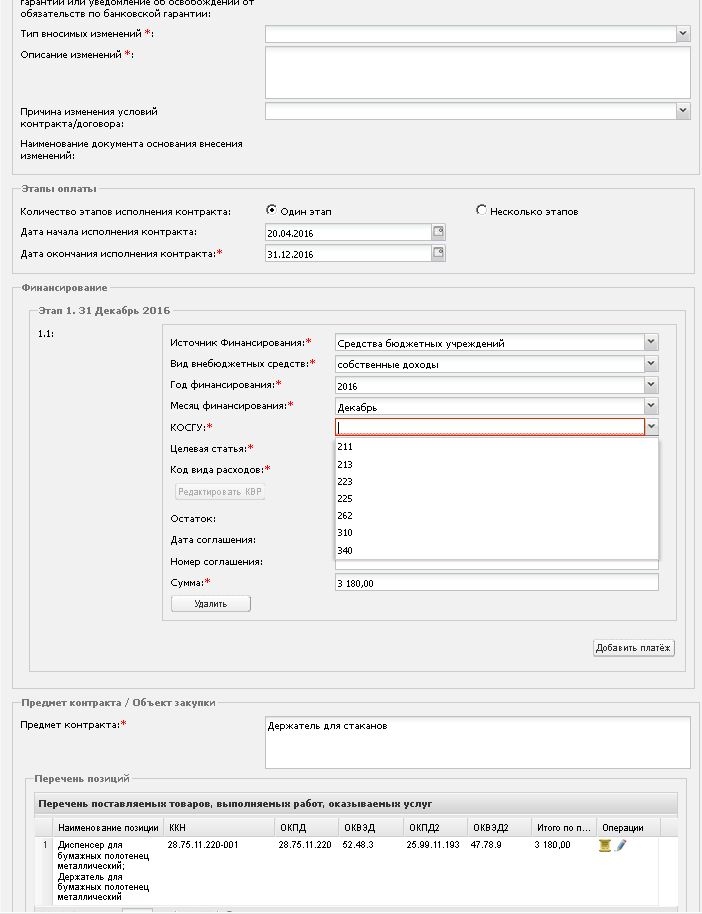Click the '3 180,00' total cell in table
Viewport: 702px width, 914px height.
(x=553, y=845)
